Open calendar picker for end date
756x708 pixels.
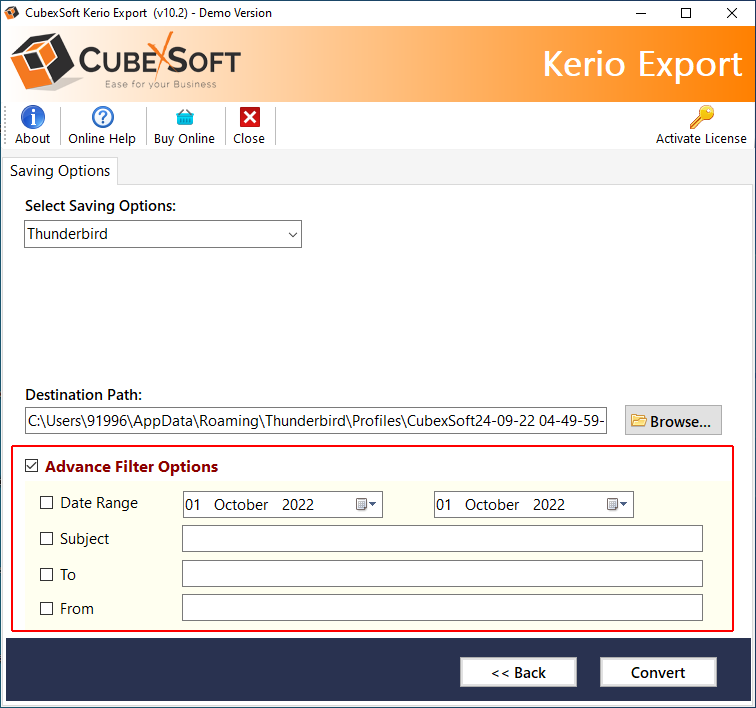click(617, 504)
